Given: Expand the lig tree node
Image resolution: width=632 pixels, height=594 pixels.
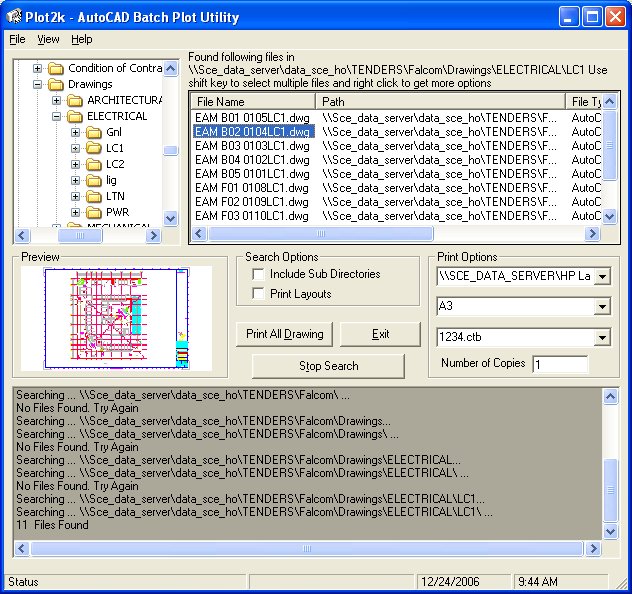Looking at the screenshot, I should 75,180.
